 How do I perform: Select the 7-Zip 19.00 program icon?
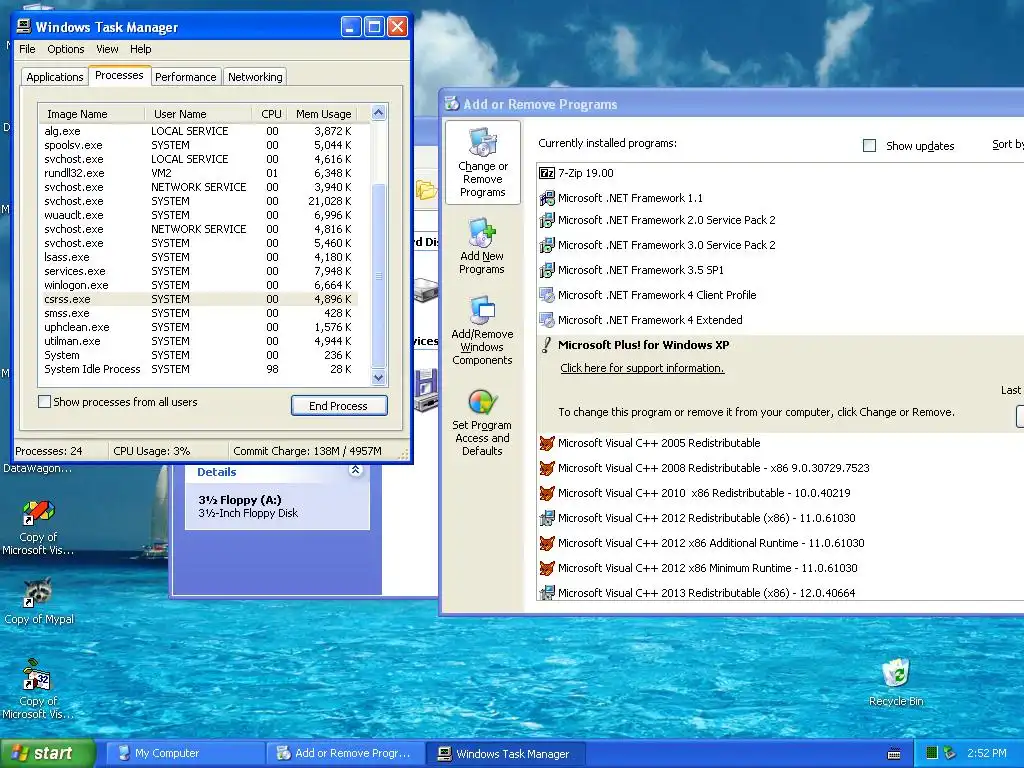point(547,173)
